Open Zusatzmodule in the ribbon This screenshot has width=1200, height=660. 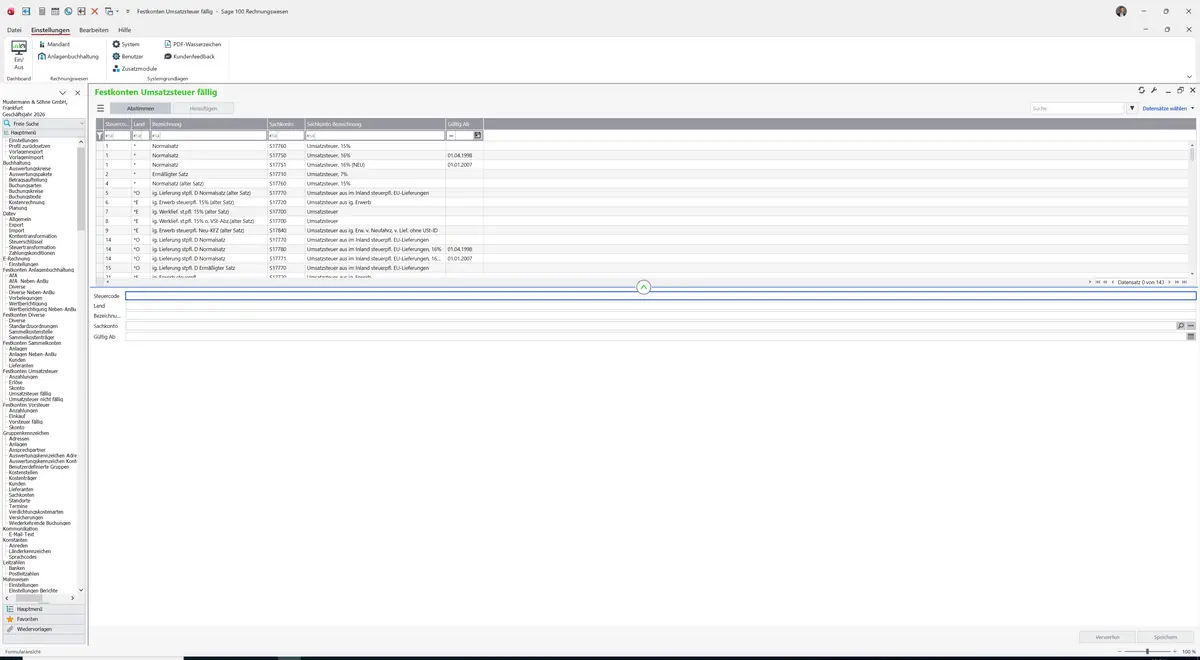[135, 69]
